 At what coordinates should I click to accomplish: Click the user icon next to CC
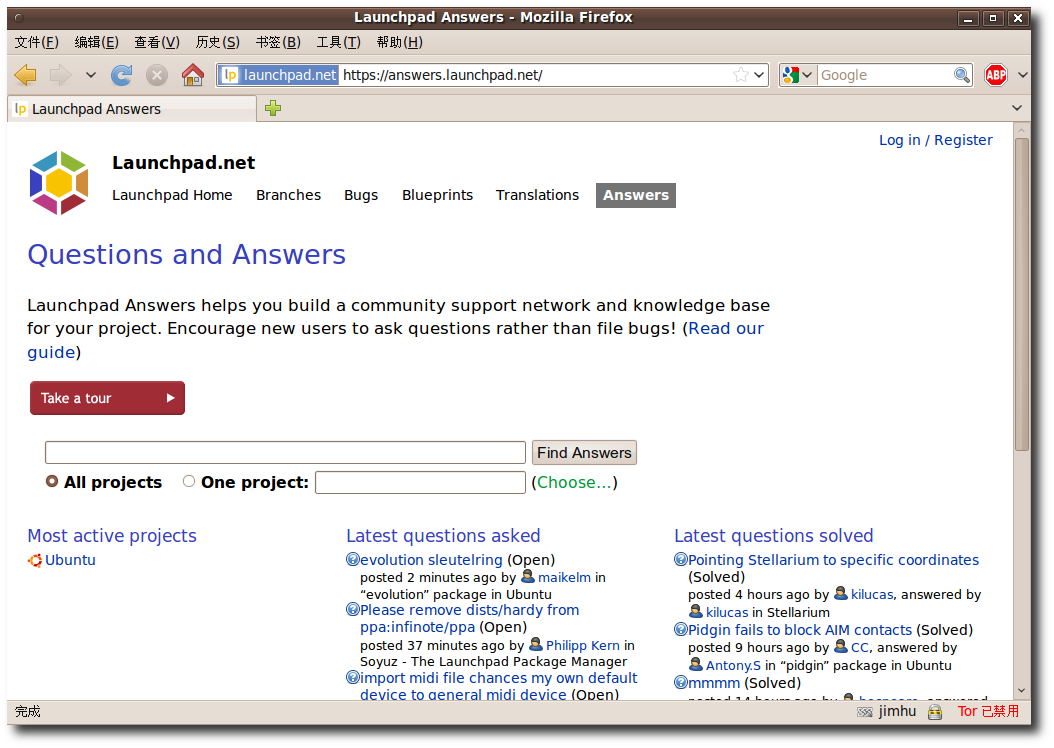841,647
